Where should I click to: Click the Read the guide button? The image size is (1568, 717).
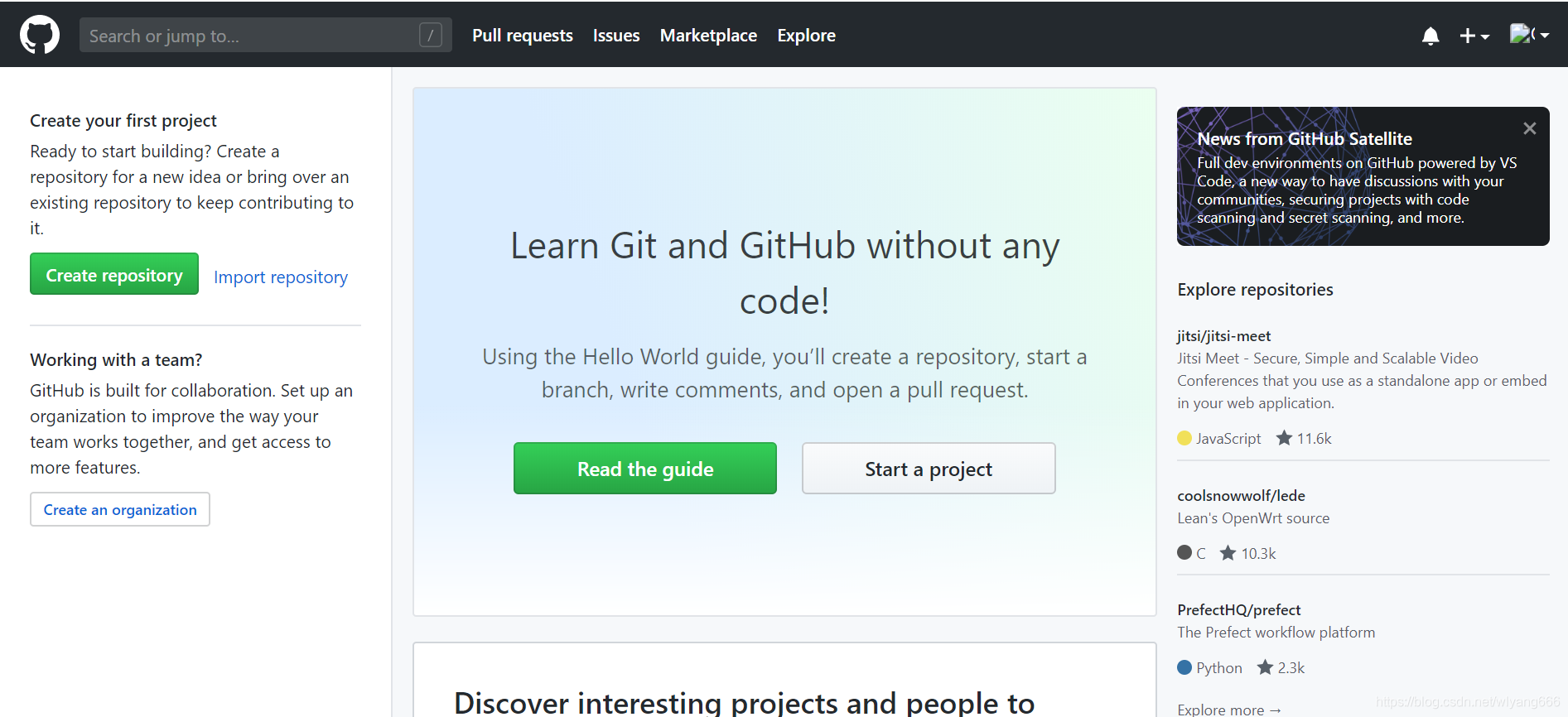645,469
